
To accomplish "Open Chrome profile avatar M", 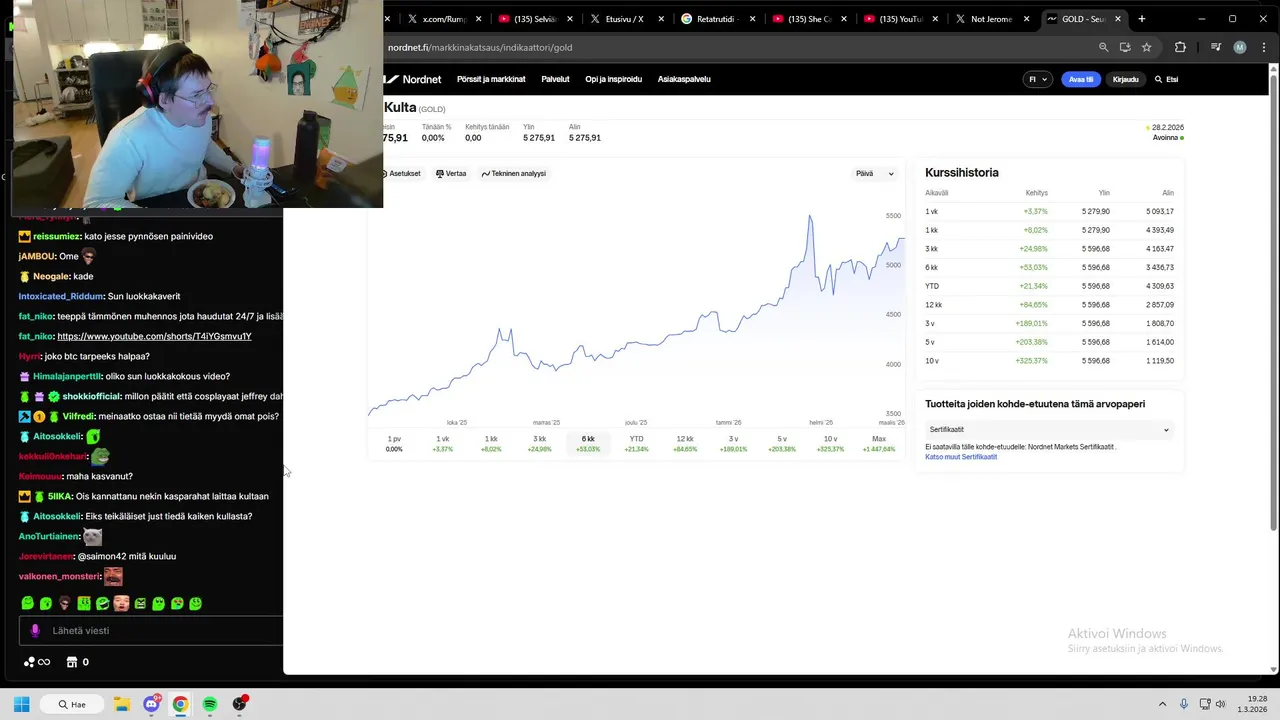I will (x=1240, y=47).
